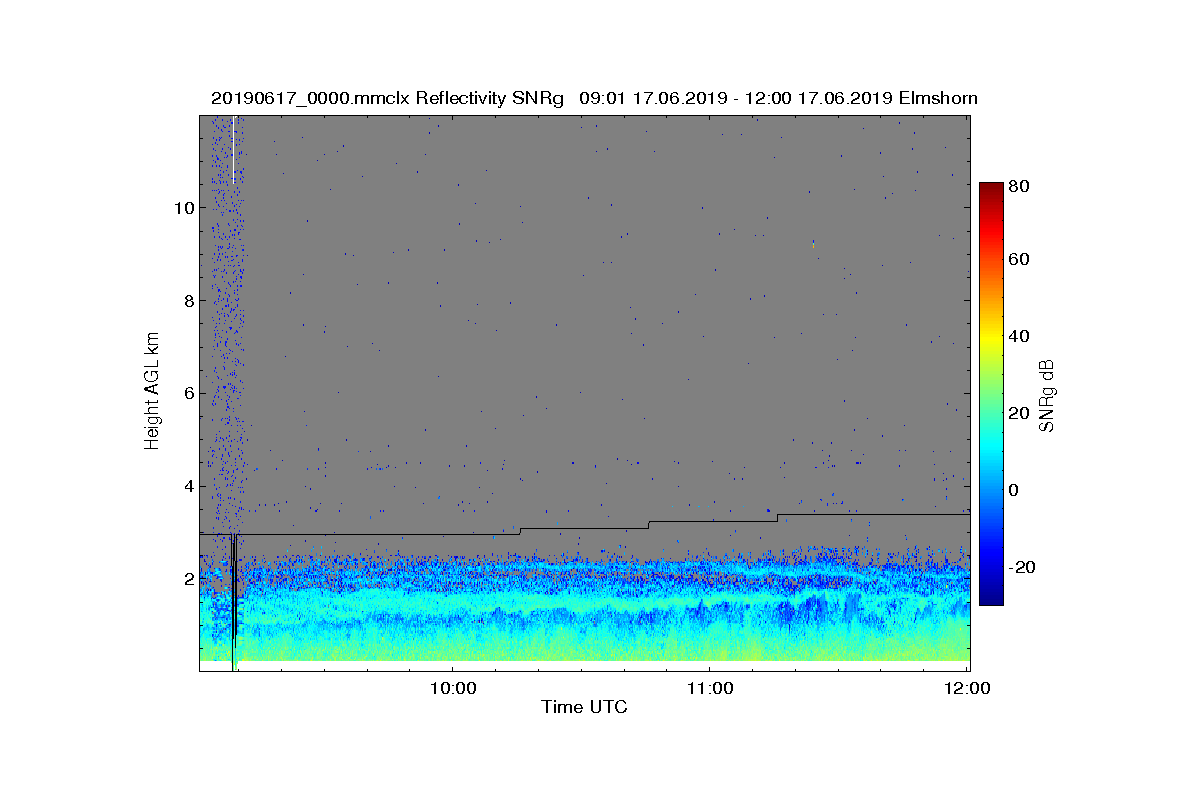Click the 'Time UTC' axis label

click(585, 707)
